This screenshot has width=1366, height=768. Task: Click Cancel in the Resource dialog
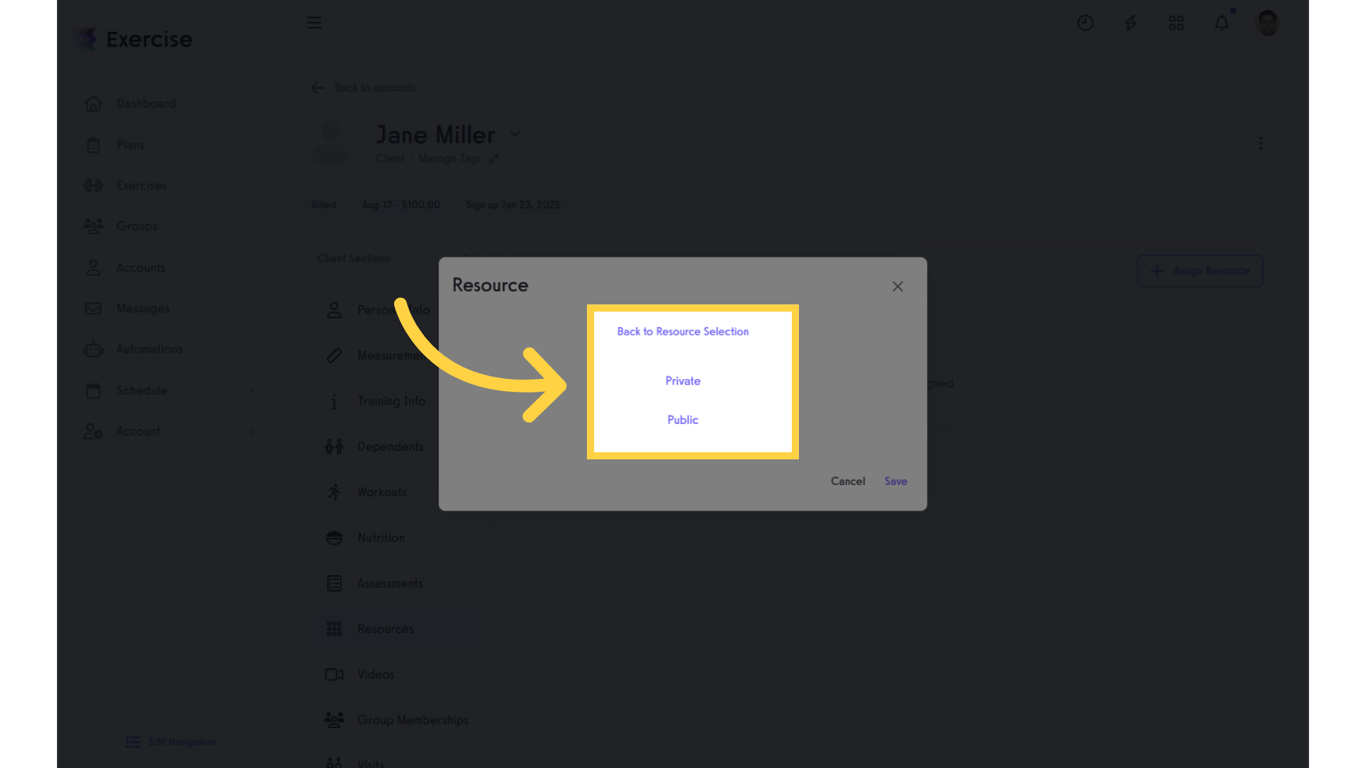(x=848, y=481)
